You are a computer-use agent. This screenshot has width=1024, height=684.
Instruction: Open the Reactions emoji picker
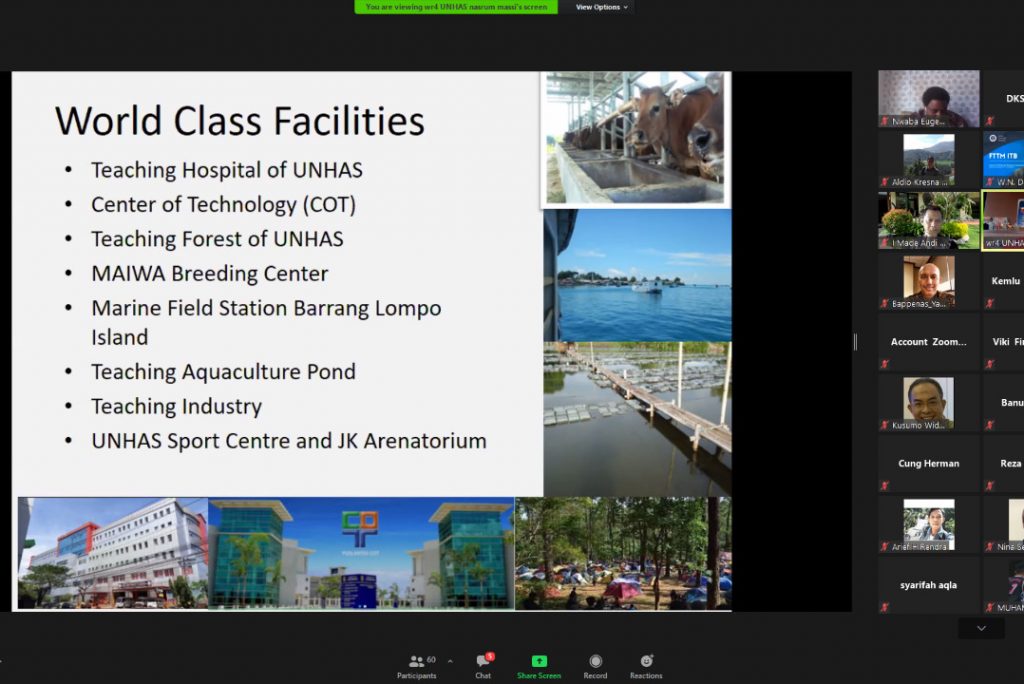[646, 661]
